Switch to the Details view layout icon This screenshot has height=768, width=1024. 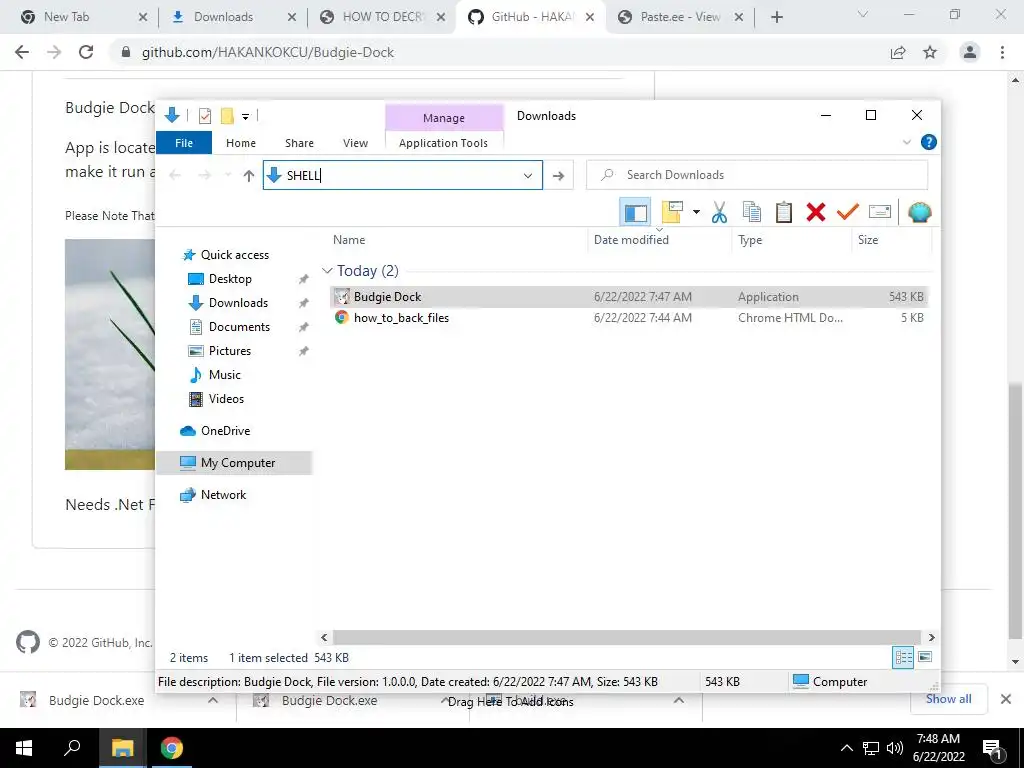click(903, 658)
